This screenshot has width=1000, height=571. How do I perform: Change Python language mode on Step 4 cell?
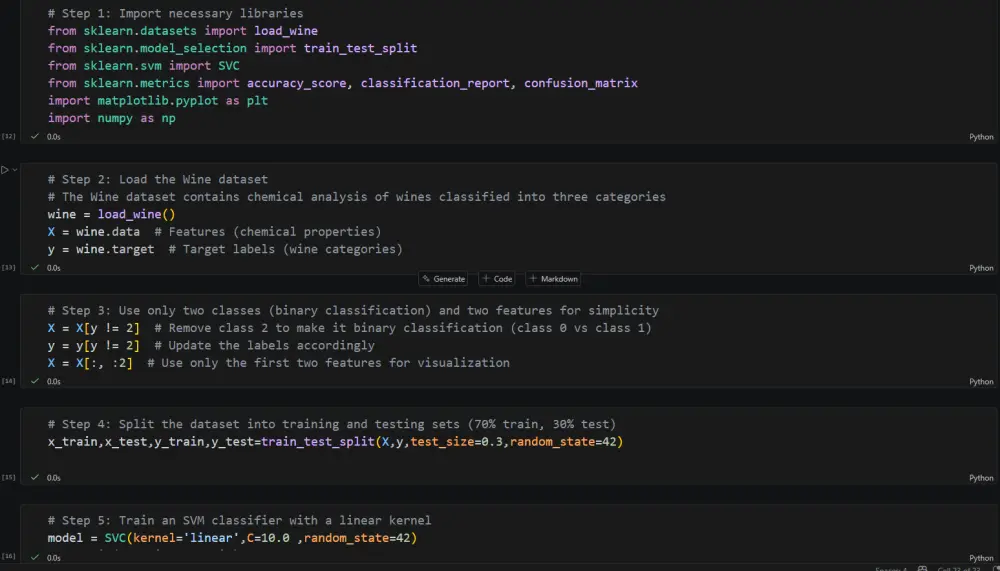pyautogui.click(x=981, y=478)
